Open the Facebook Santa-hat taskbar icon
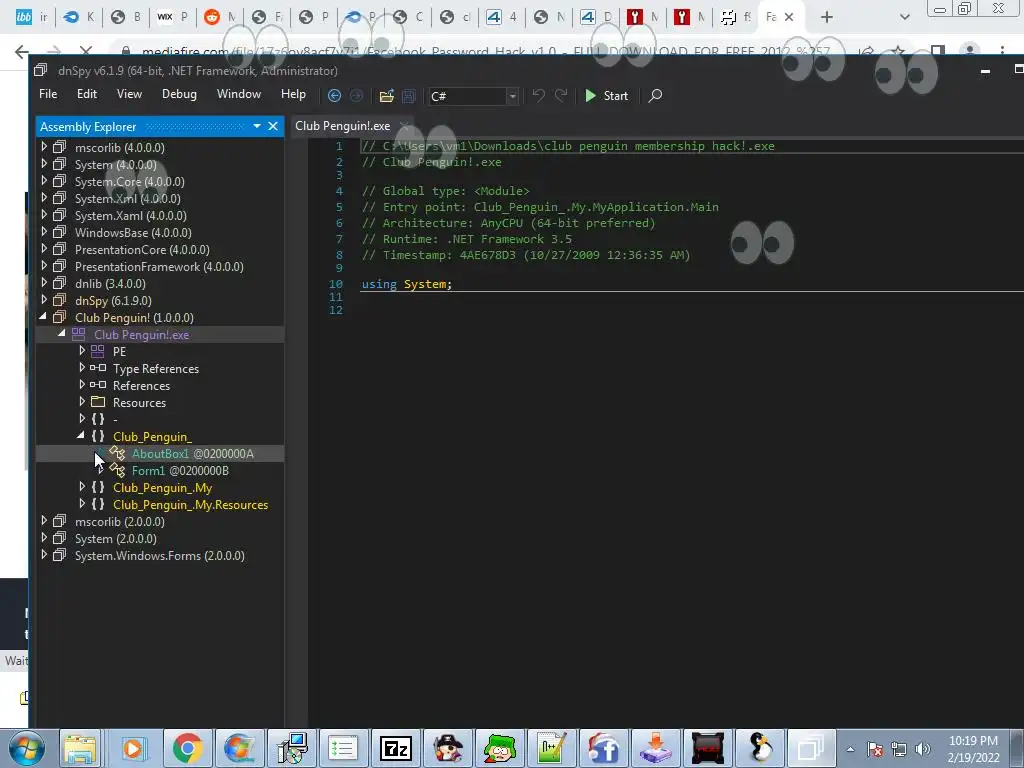Viewport: 1024px width, 768px height. (x=603, y=748)
